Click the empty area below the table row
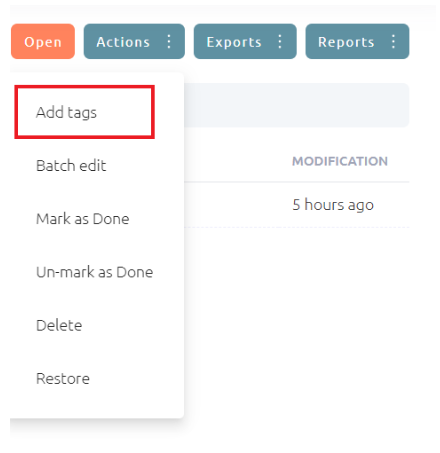Screen dimensions: 440x453 [296, 320]
